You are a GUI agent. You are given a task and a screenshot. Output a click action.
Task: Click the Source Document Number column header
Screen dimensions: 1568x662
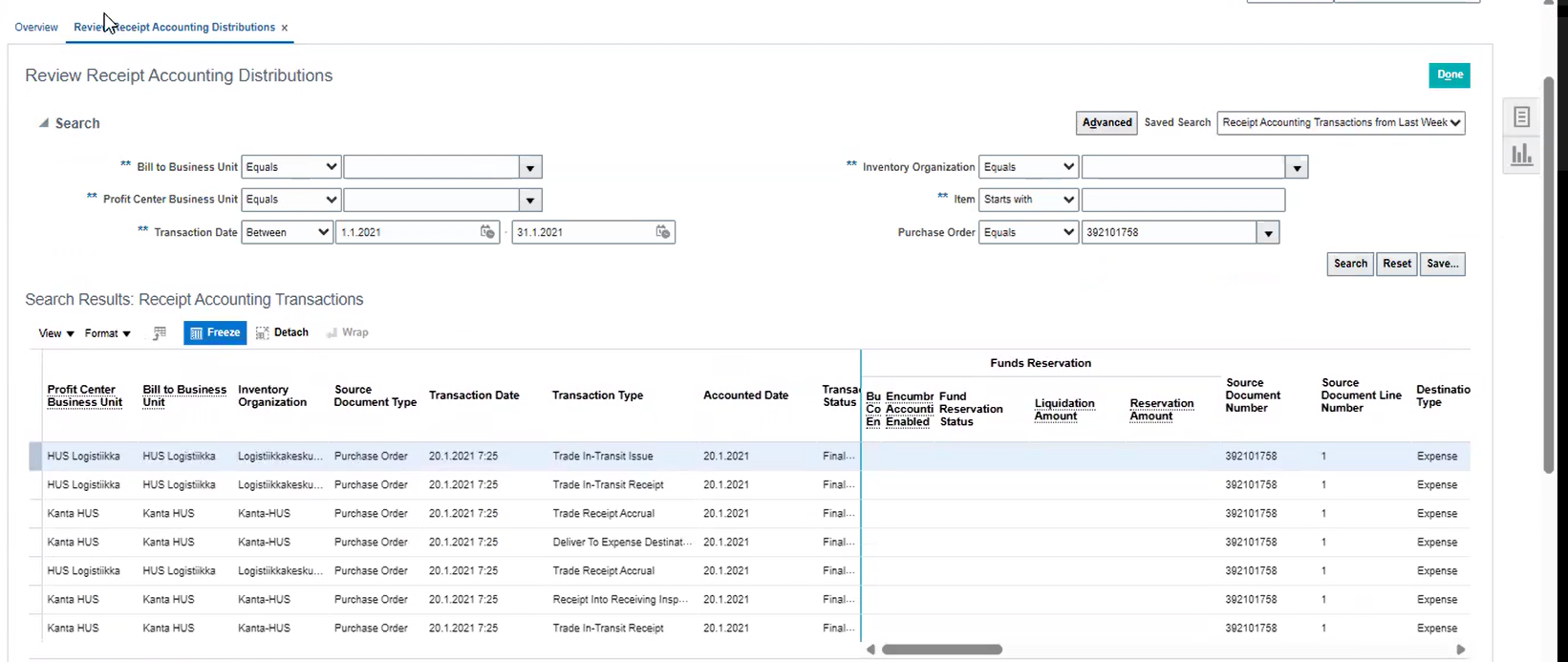point(1253,395)
